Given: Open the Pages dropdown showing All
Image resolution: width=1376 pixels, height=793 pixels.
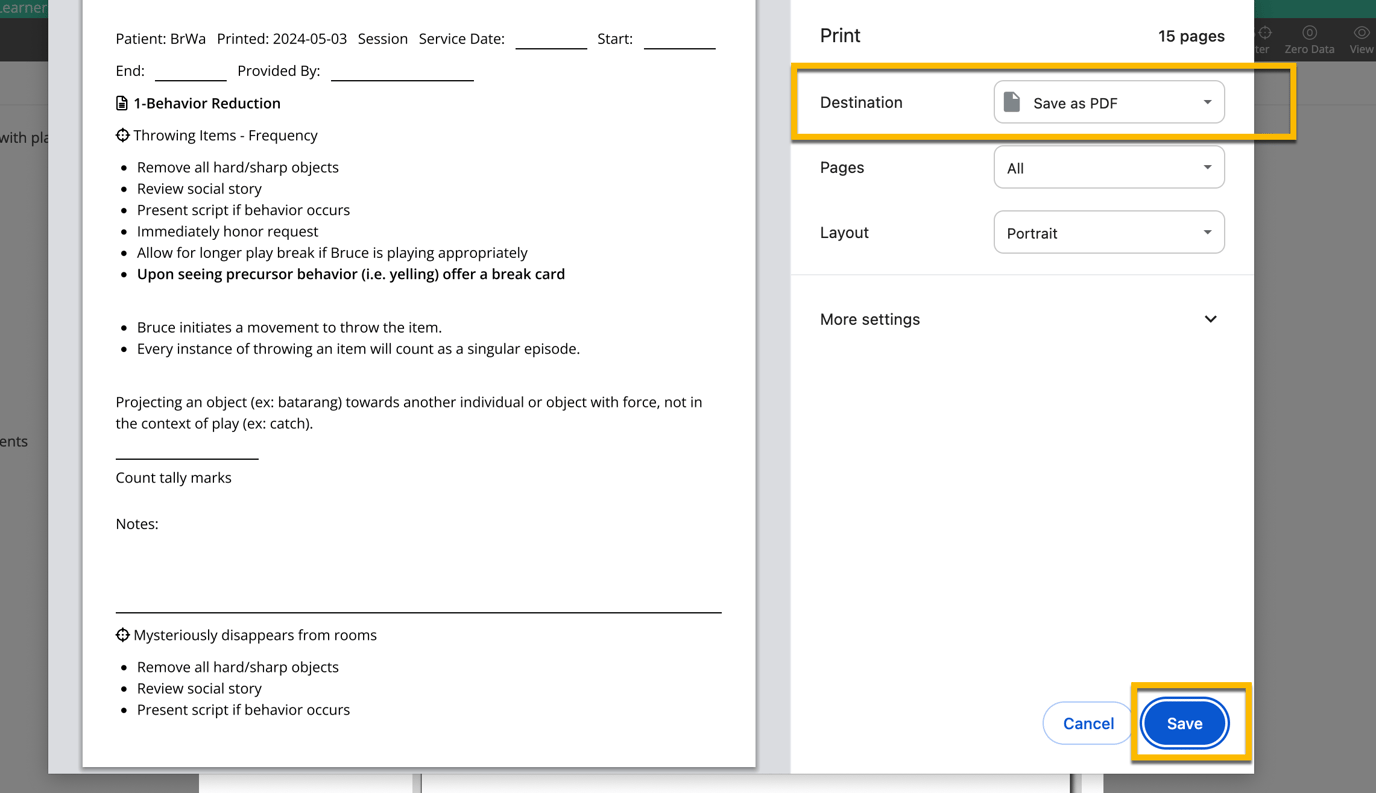Looking at the screenshot, I should 1108,167.
